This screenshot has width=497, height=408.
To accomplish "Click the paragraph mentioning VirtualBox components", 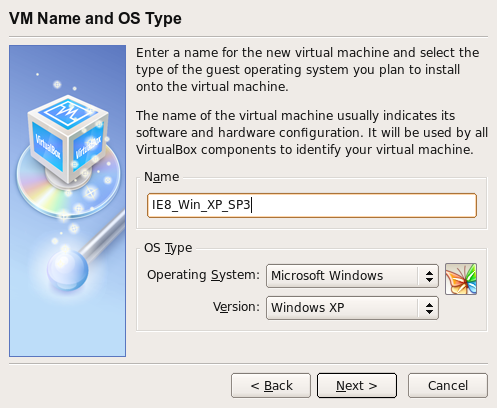I will point(312,133).
